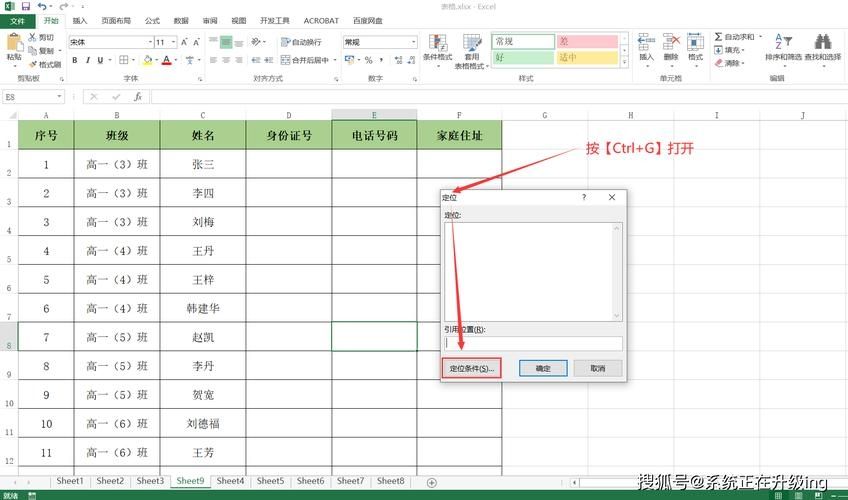Image resolution: width=848 pixels, height=500 pixels.
Task: Open the font color dropdown arrow
Action: 176,60
